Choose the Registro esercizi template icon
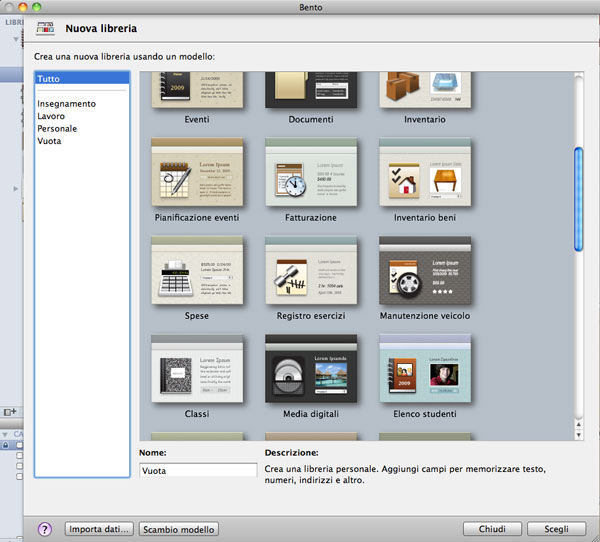The width and height of the screenshot is (600, 542). coord(312,271)
